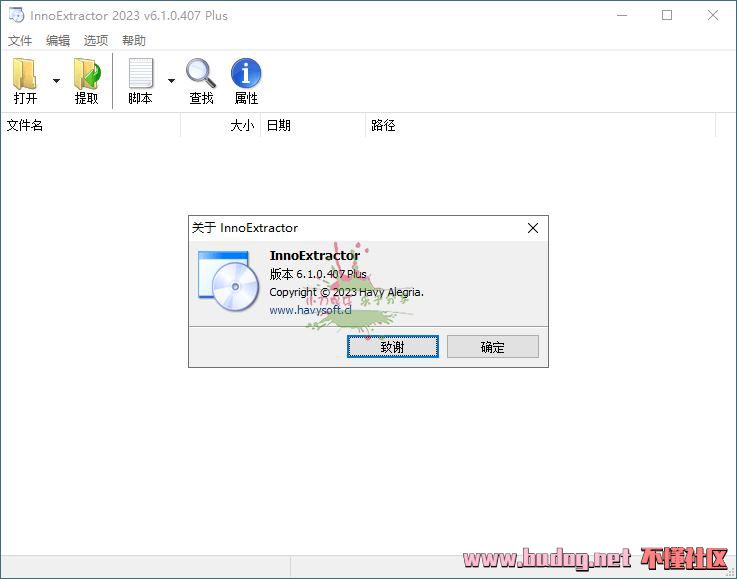
Task: Click the Copyright © 2023 Havy Alegria text
Action: pos(346,292)
